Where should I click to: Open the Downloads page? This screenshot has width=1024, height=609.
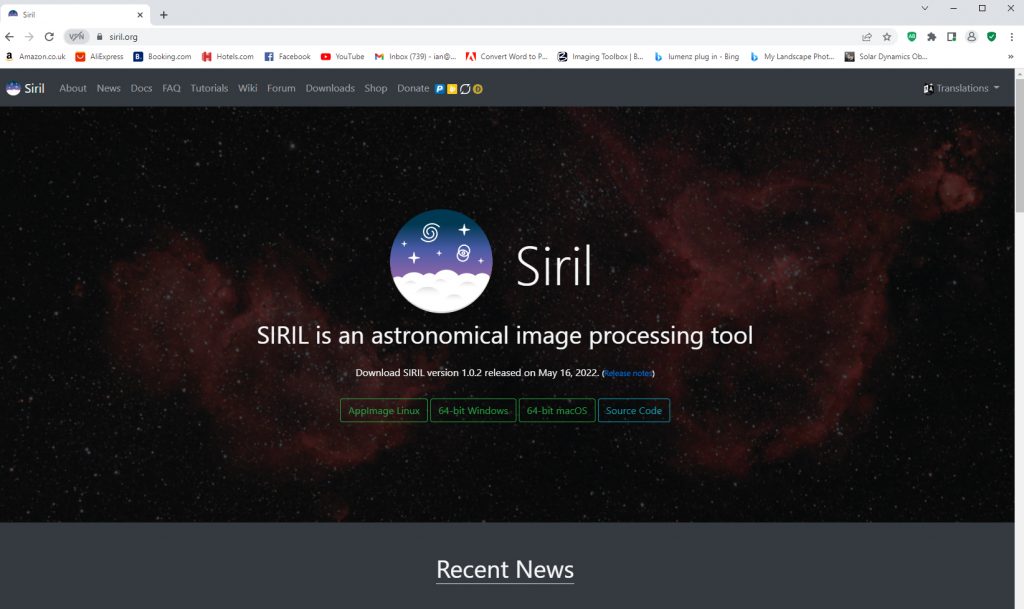[330, 88]
